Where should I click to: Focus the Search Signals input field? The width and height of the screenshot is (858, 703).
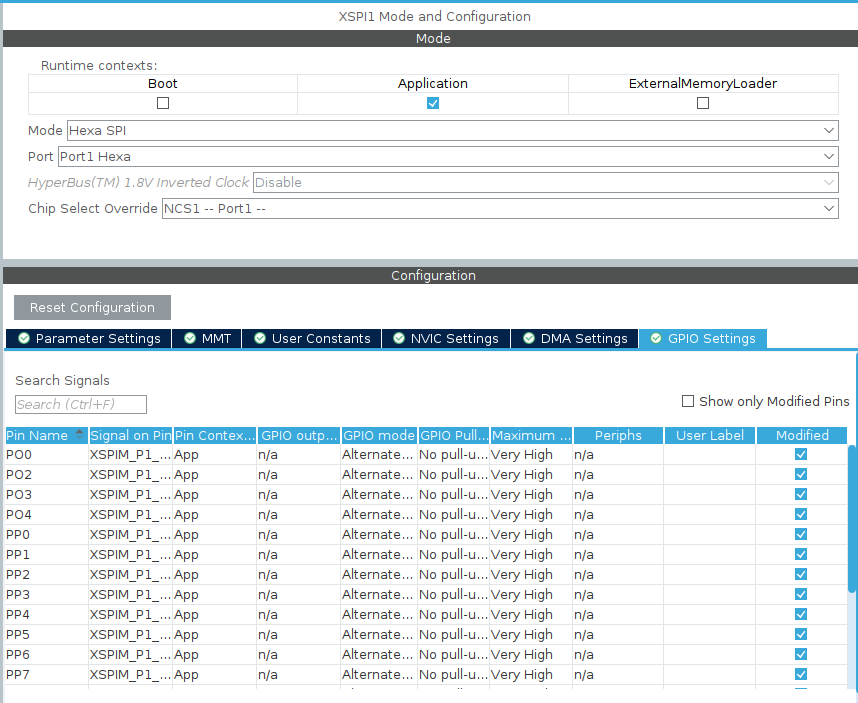[81, 404]
